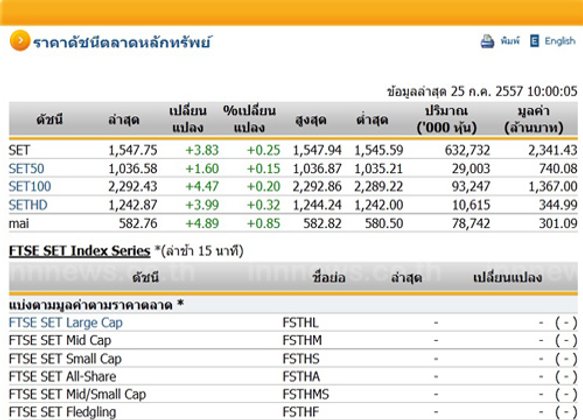
Task: Open the SET100 index link
Action: (x=30, y=187)
